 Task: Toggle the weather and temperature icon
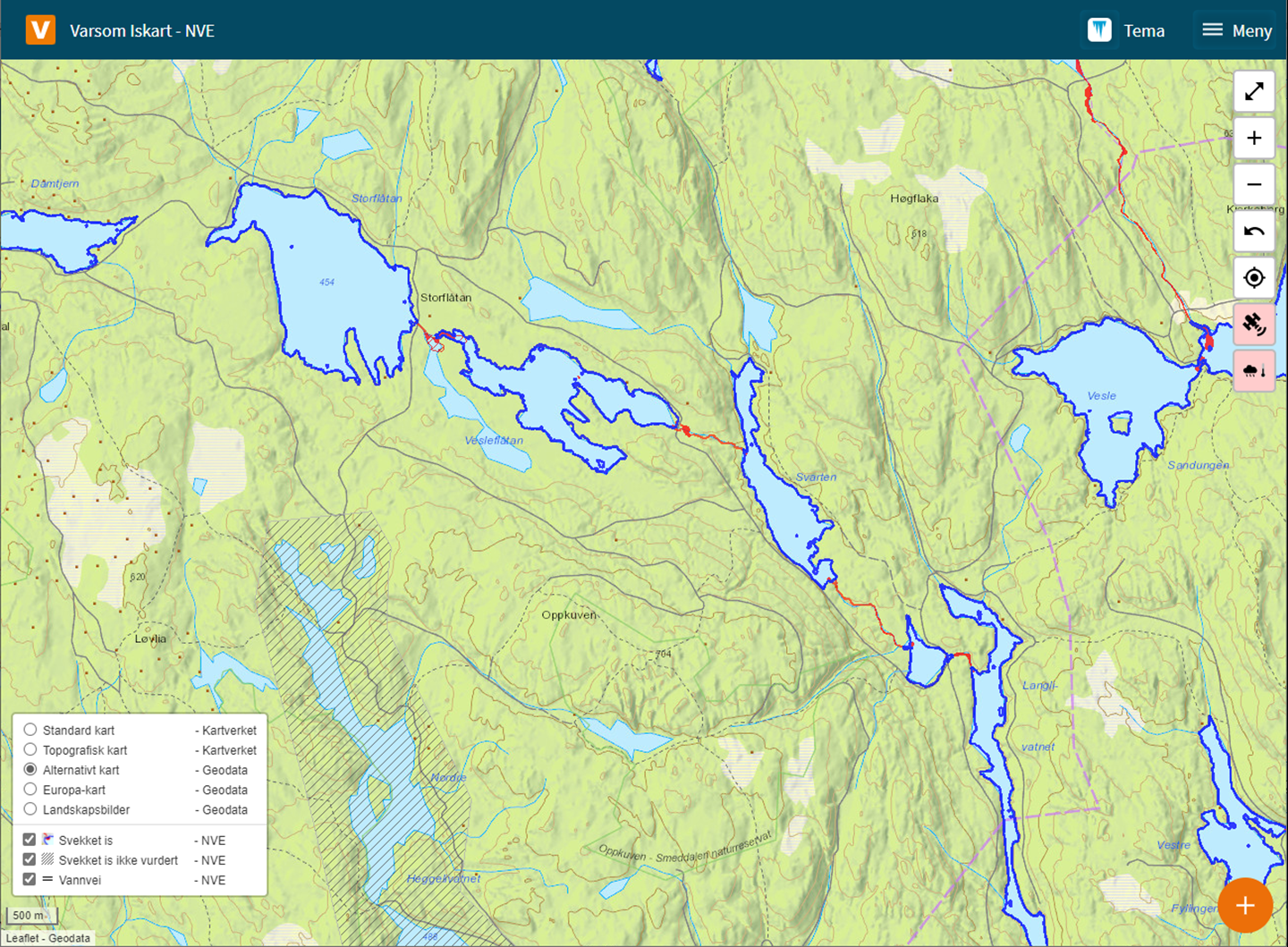[1254, 371]
